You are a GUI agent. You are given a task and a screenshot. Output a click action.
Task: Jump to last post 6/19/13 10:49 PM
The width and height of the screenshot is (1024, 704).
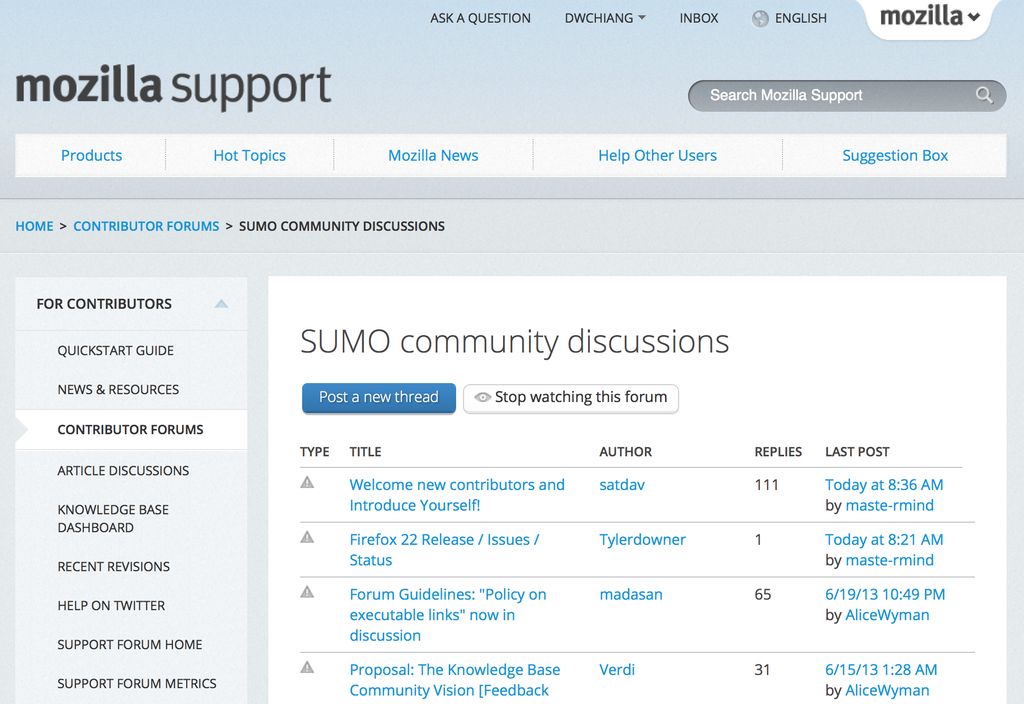pos(885,594)
